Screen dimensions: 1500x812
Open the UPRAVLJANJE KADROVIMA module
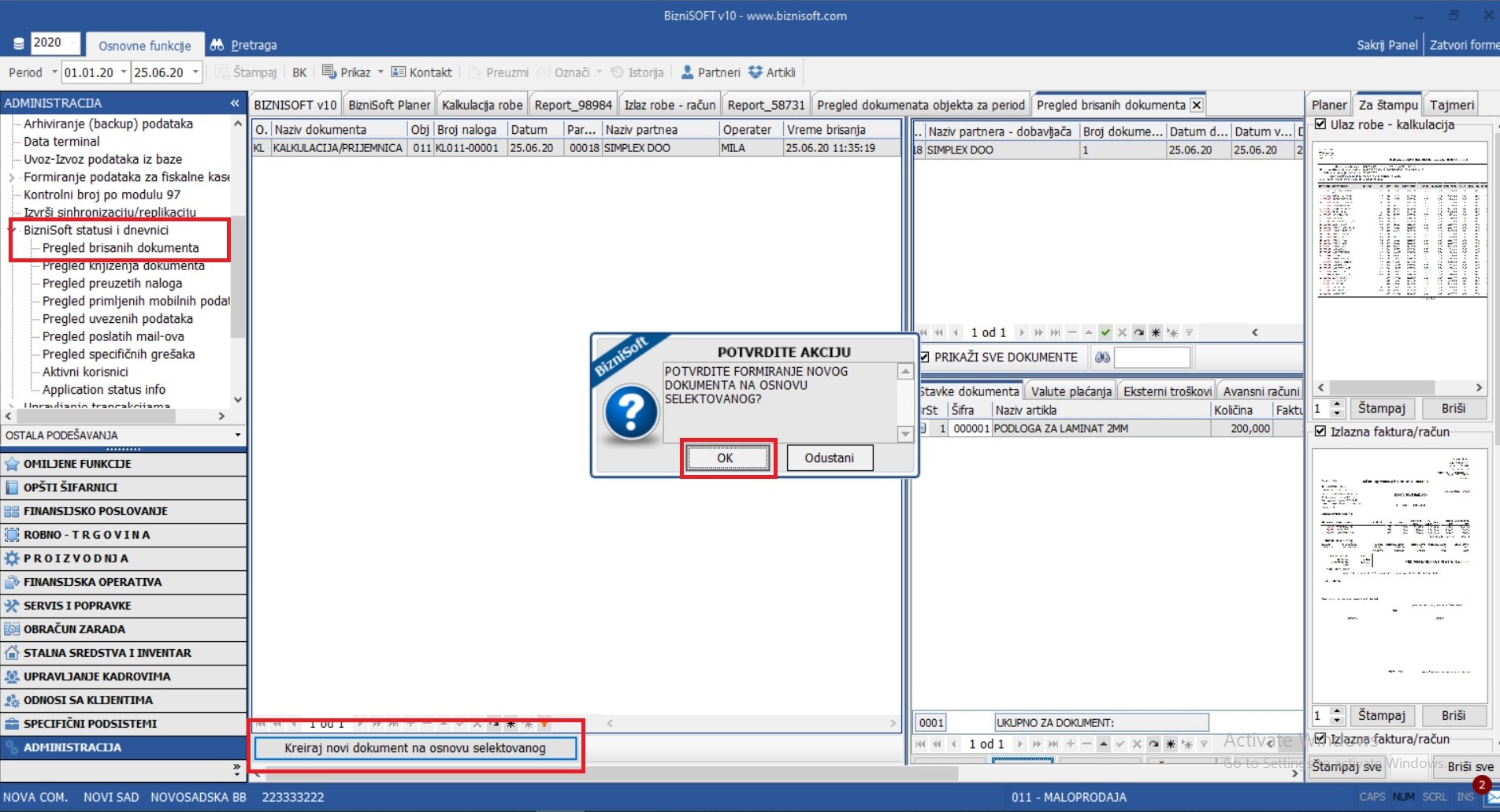coord(124,677)
